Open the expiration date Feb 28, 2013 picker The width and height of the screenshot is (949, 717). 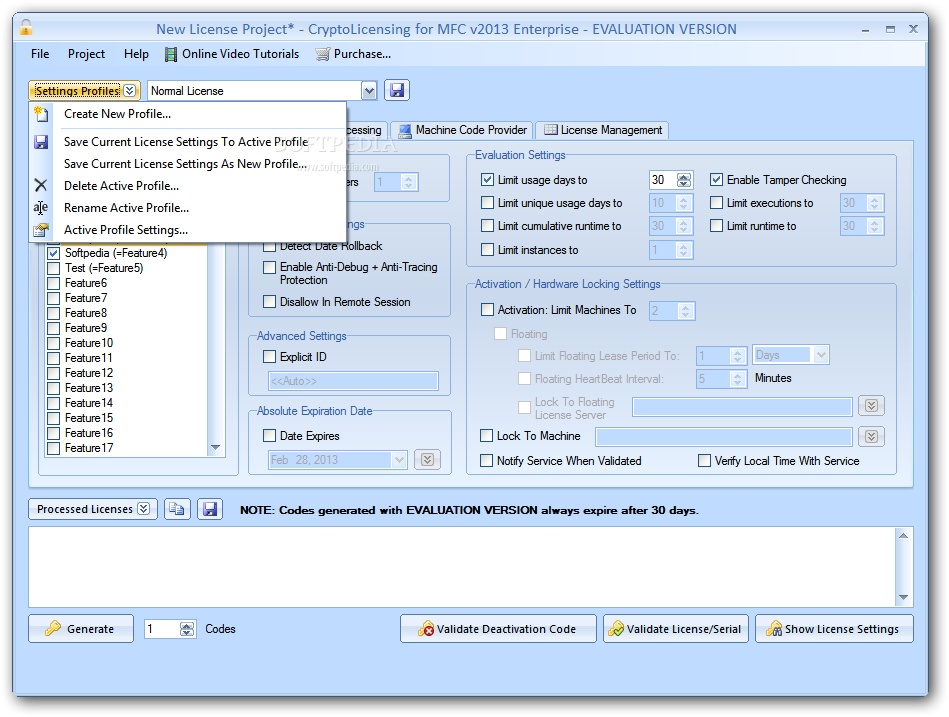[x=399, y=460]
